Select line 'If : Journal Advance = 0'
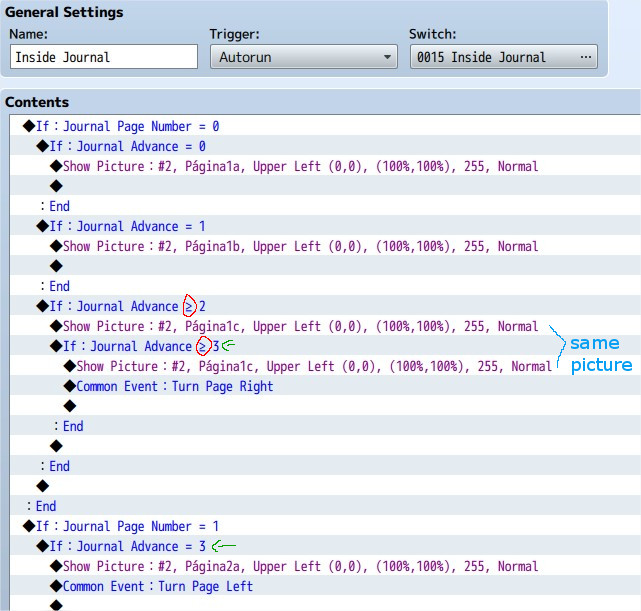 point(325,146)
